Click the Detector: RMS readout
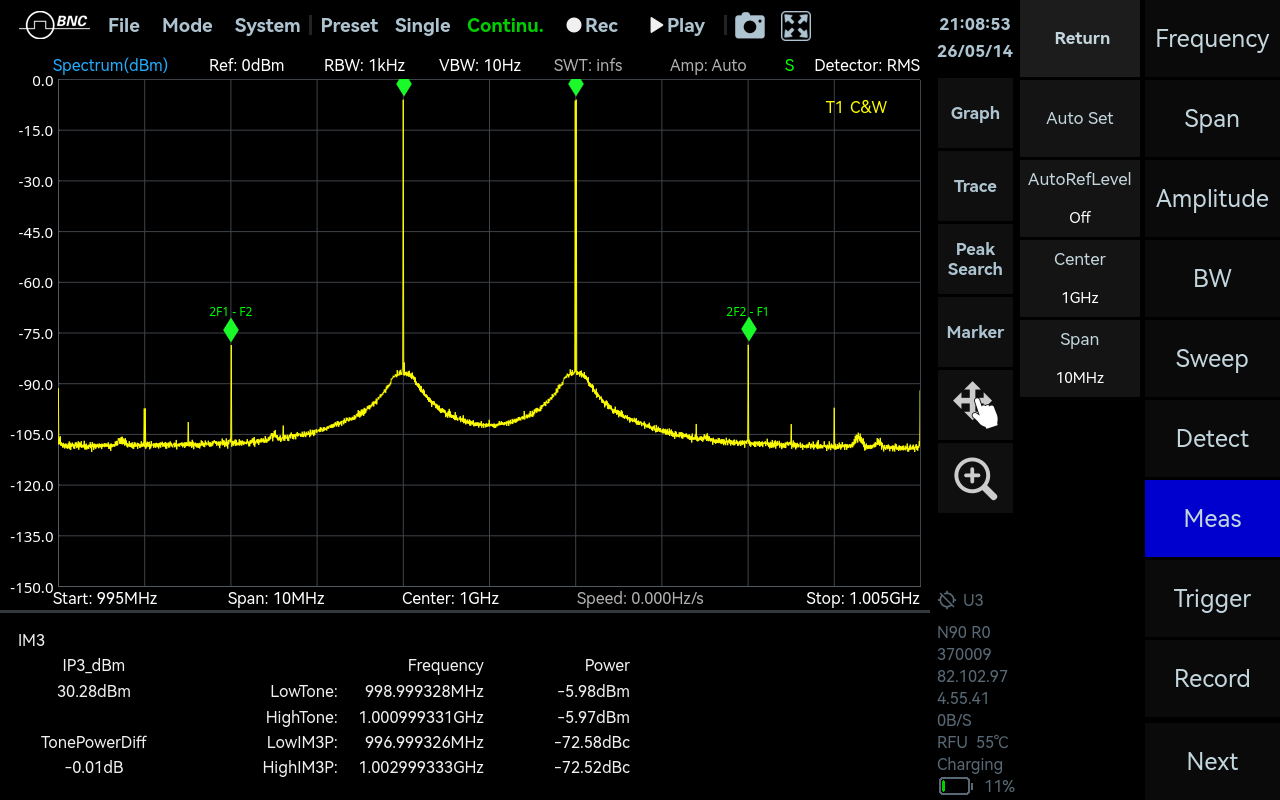The height and width of the screenshot is (800, 1280). click(x=867, y=65)
